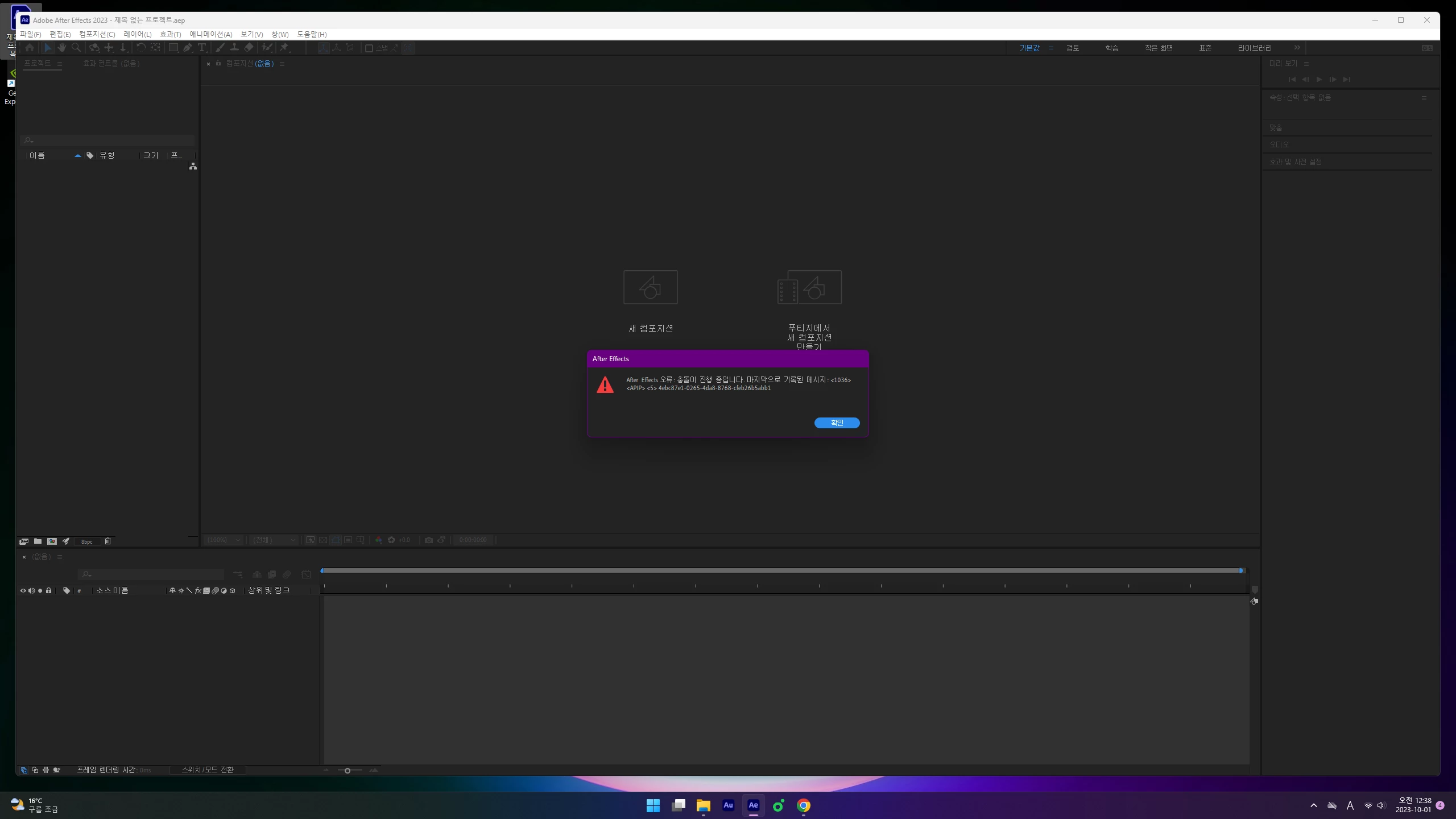Click 스위치/모드 전환 button in timeline
This screenshot has width=1456, height=819.
[x=208, y=770]
